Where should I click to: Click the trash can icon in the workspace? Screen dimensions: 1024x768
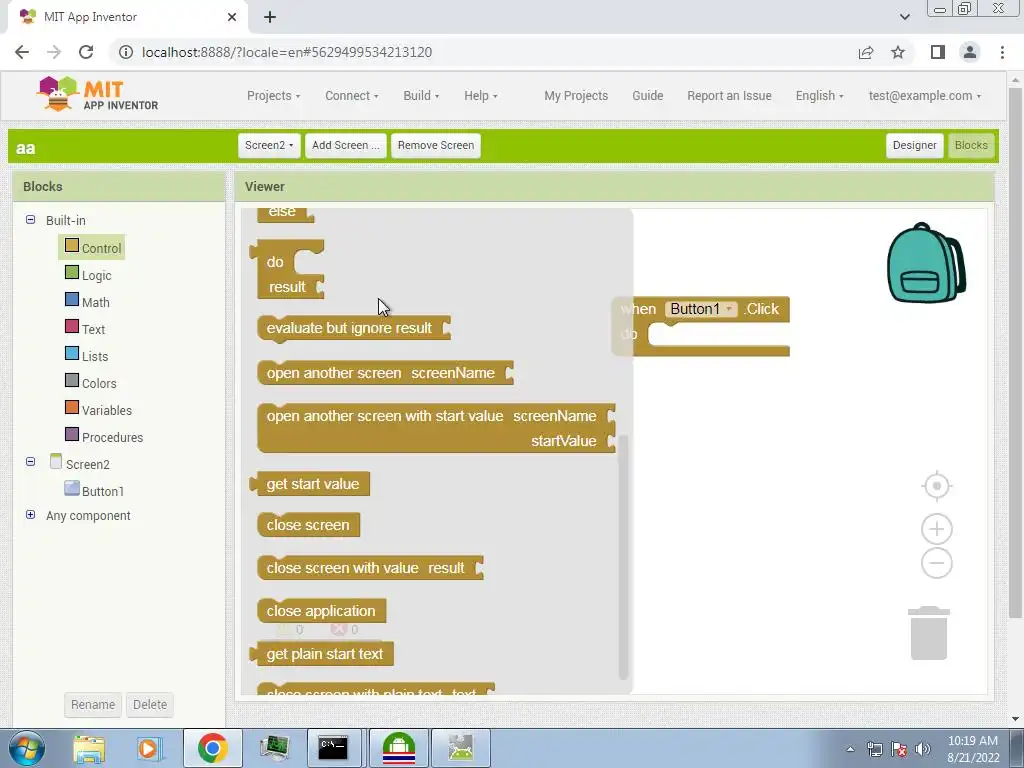(929, 633)
